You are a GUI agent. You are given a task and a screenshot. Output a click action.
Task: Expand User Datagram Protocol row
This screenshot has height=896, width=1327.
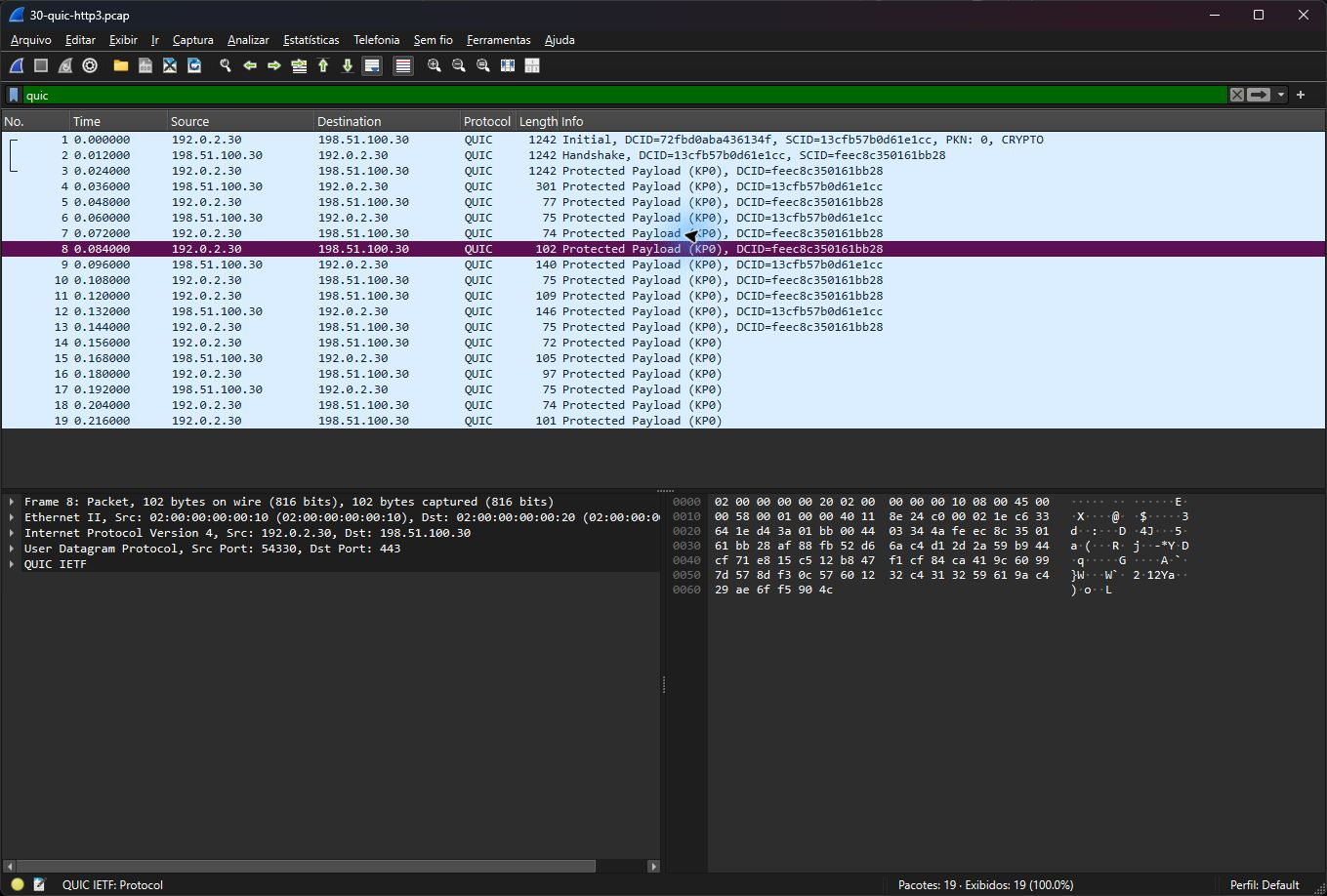point(12,549)
